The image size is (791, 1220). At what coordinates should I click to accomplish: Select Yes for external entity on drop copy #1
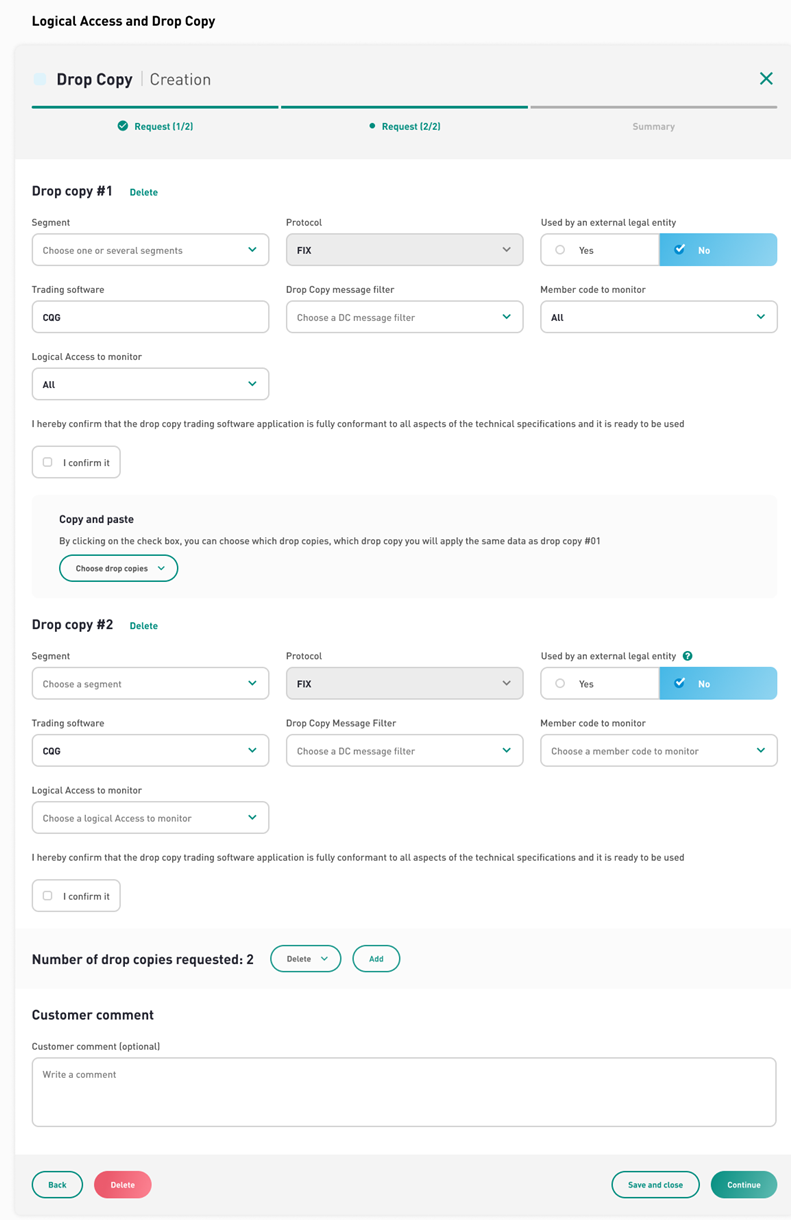(600, 250)
